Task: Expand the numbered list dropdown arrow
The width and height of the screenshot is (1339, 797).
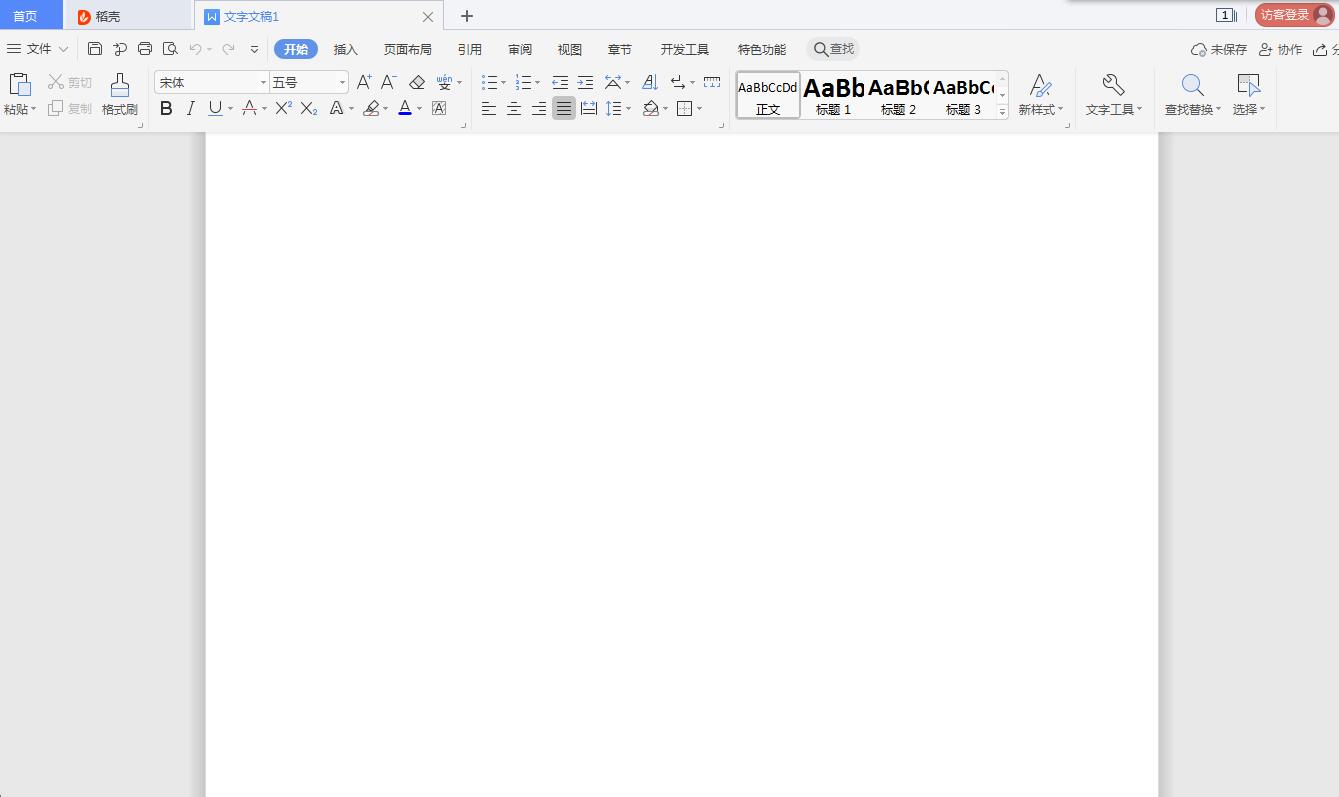Action: 537,83
